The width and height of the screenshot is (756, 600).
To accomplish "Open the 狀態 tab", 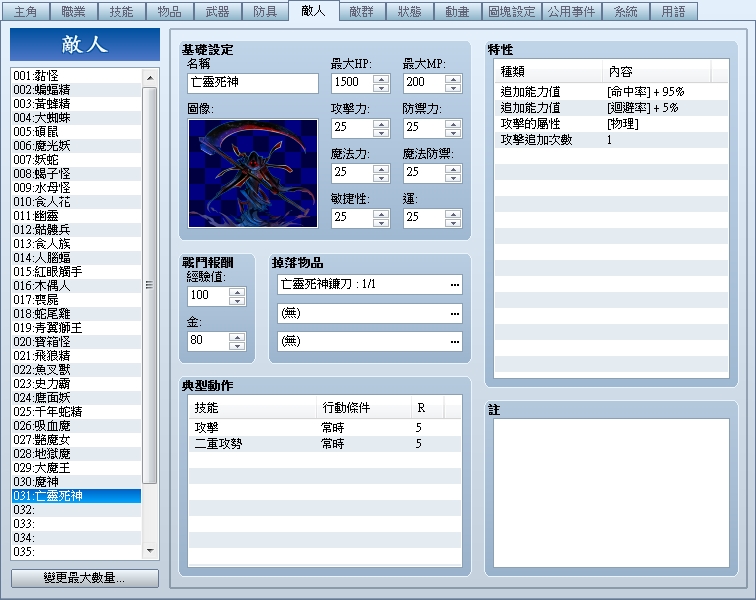I will [x=409, y=11].
